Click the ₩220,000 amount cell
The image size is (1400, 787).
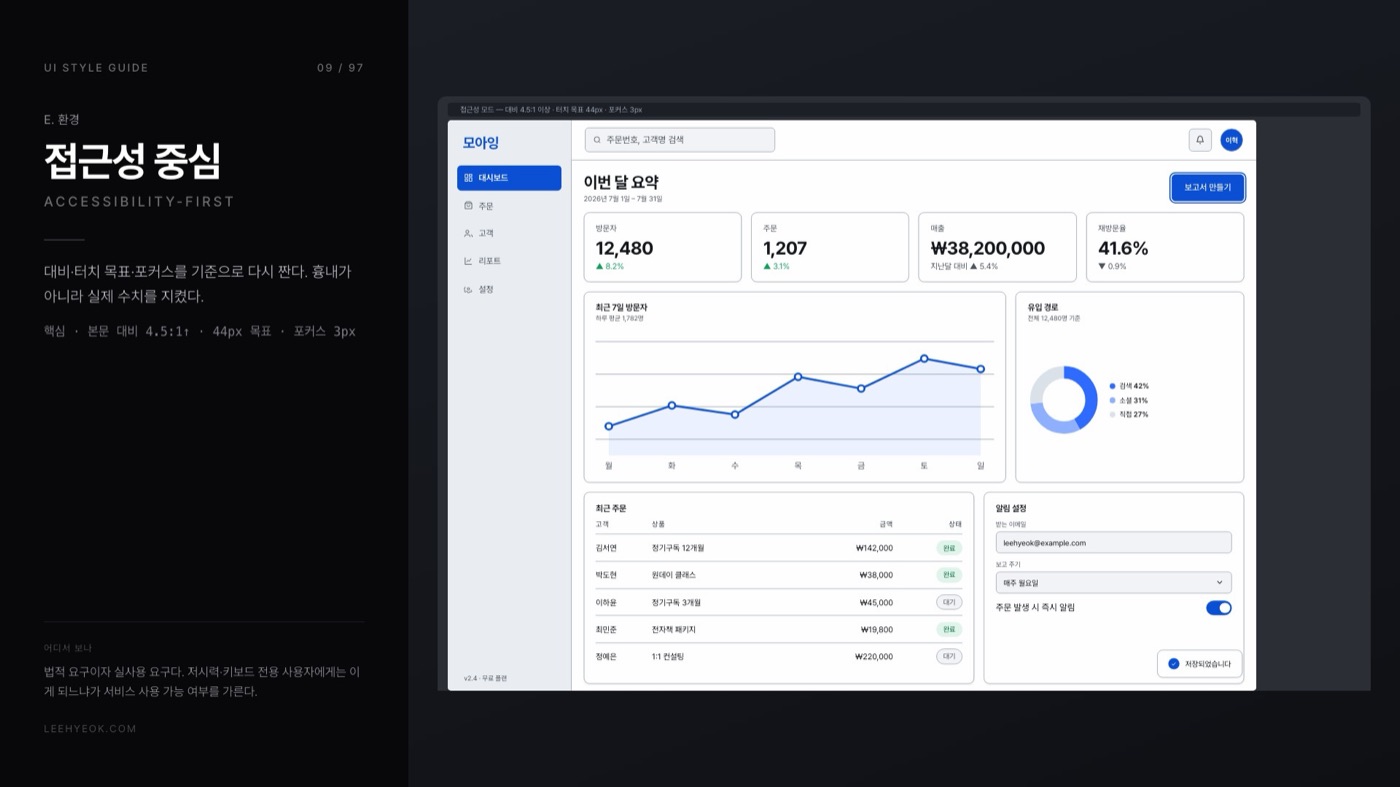[874, 657]
